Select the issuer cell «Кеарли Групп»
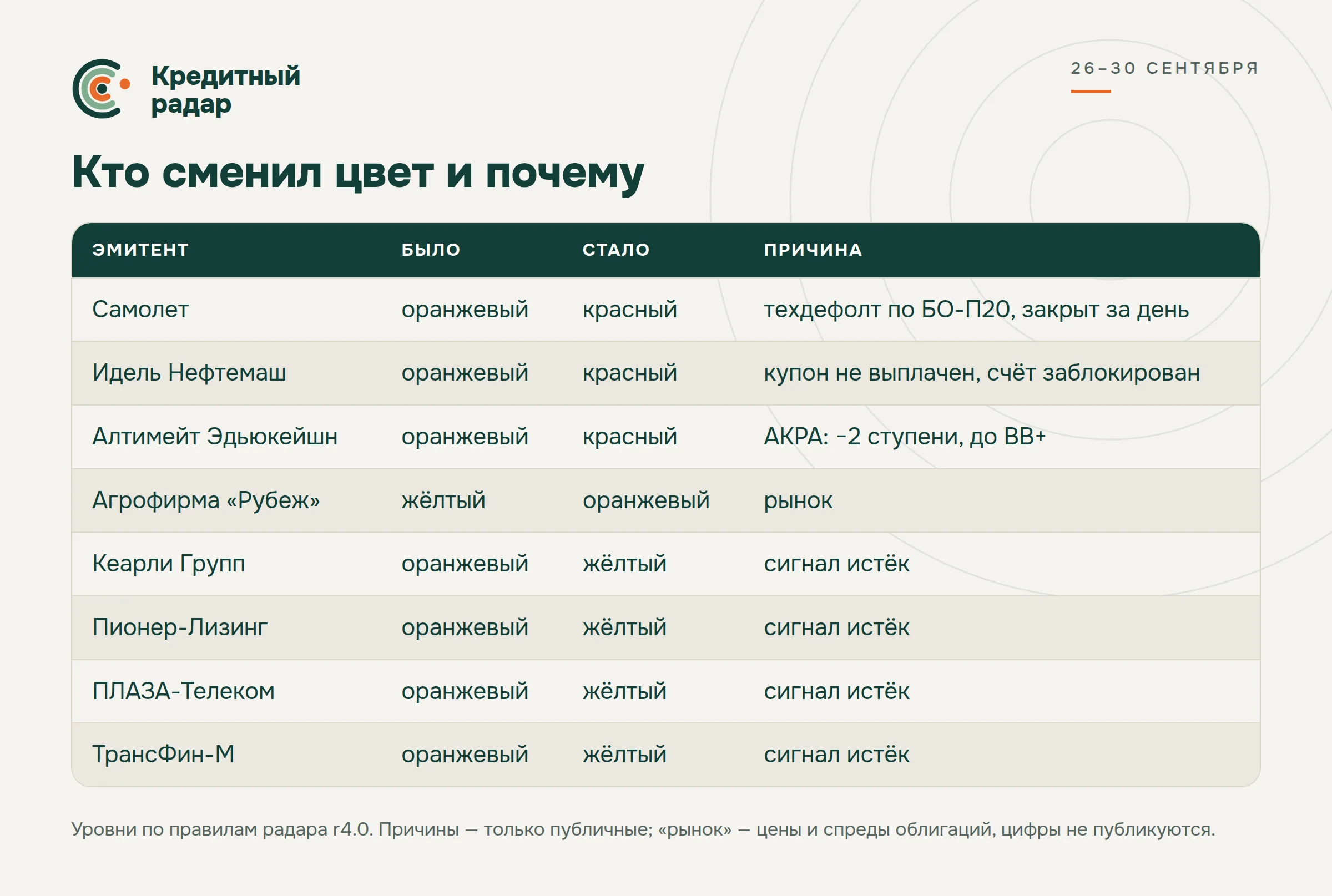1332x896 pixels. point(169,564)
